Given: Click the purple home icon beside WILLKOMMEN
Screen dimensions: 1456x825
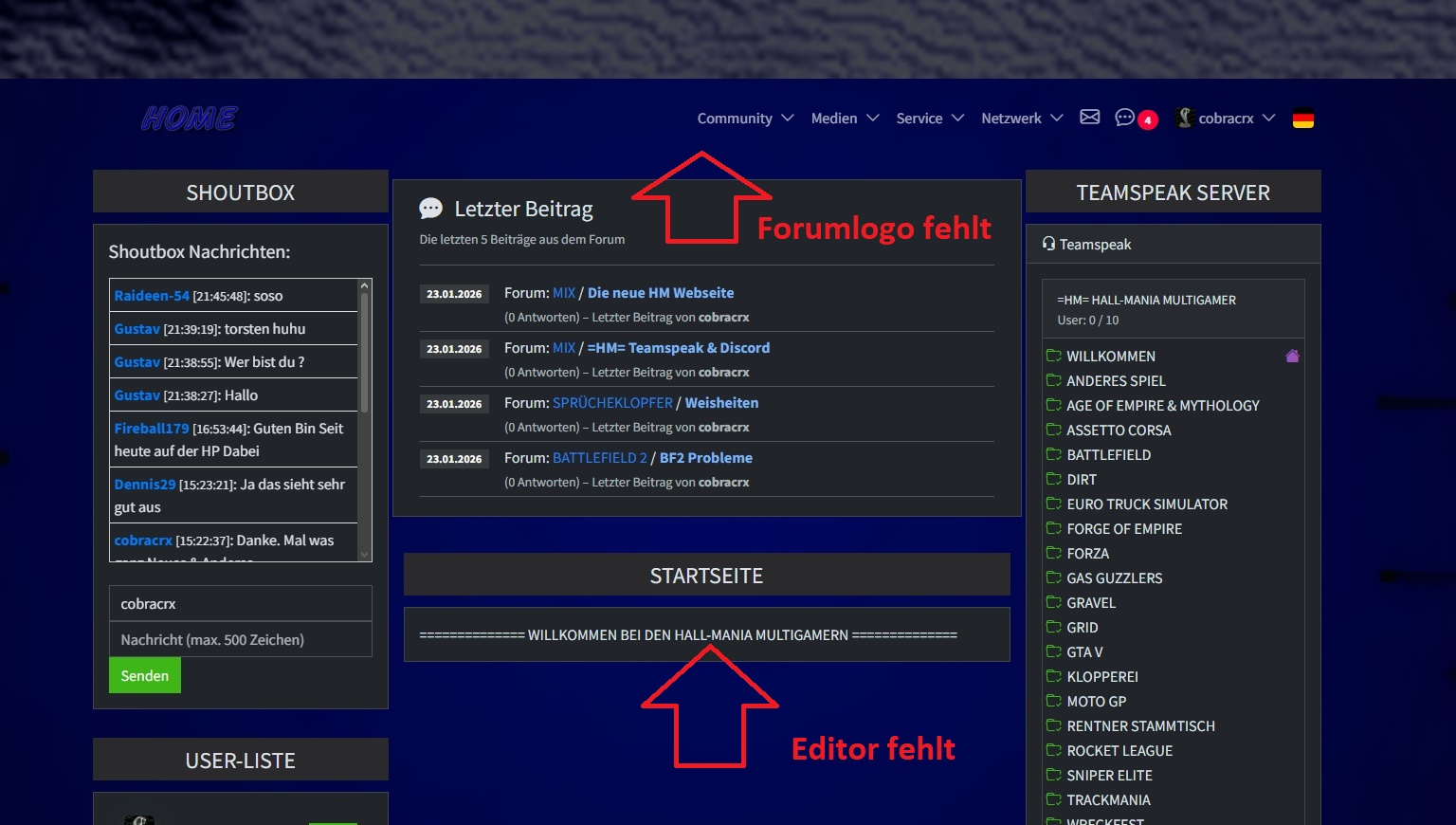Looking at the screenshot, I should (1291, 357).
